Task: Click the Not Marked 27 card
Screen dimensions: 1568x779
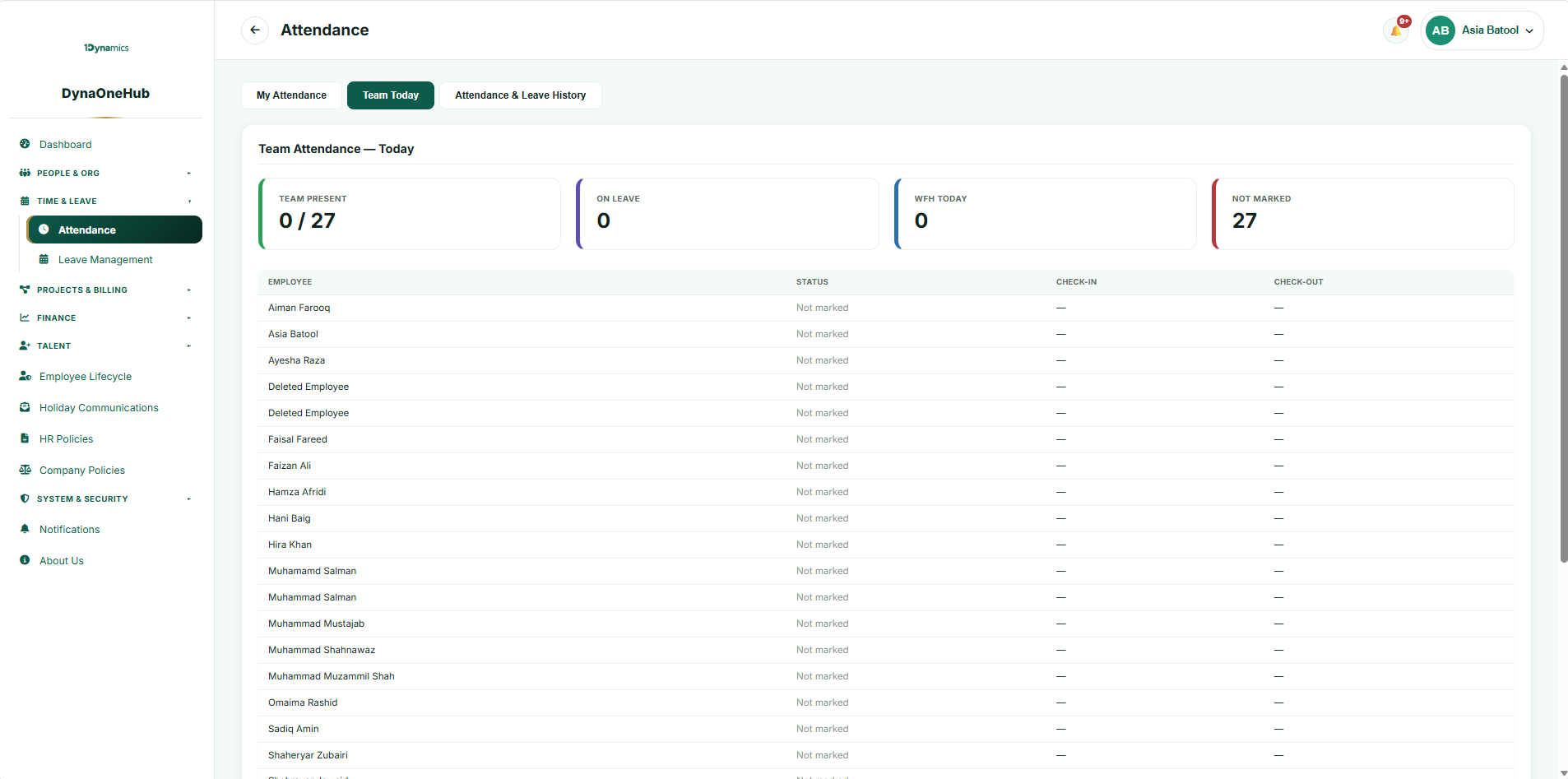Action: tap(1363, 214)
